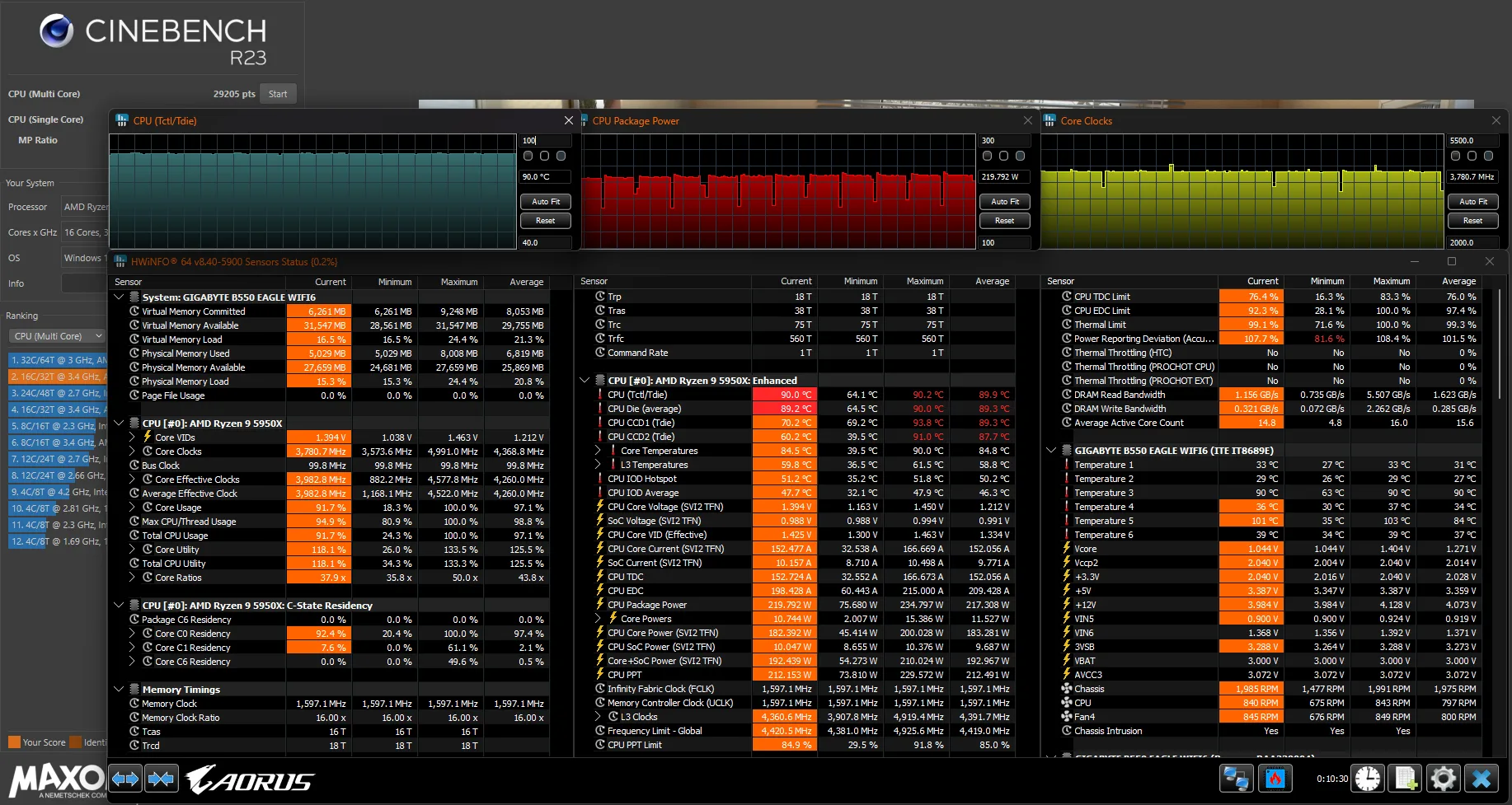Click the clock icon beside Bus Clock
The width and height of the screenshot is (1512, 805).
coord(134,466)
